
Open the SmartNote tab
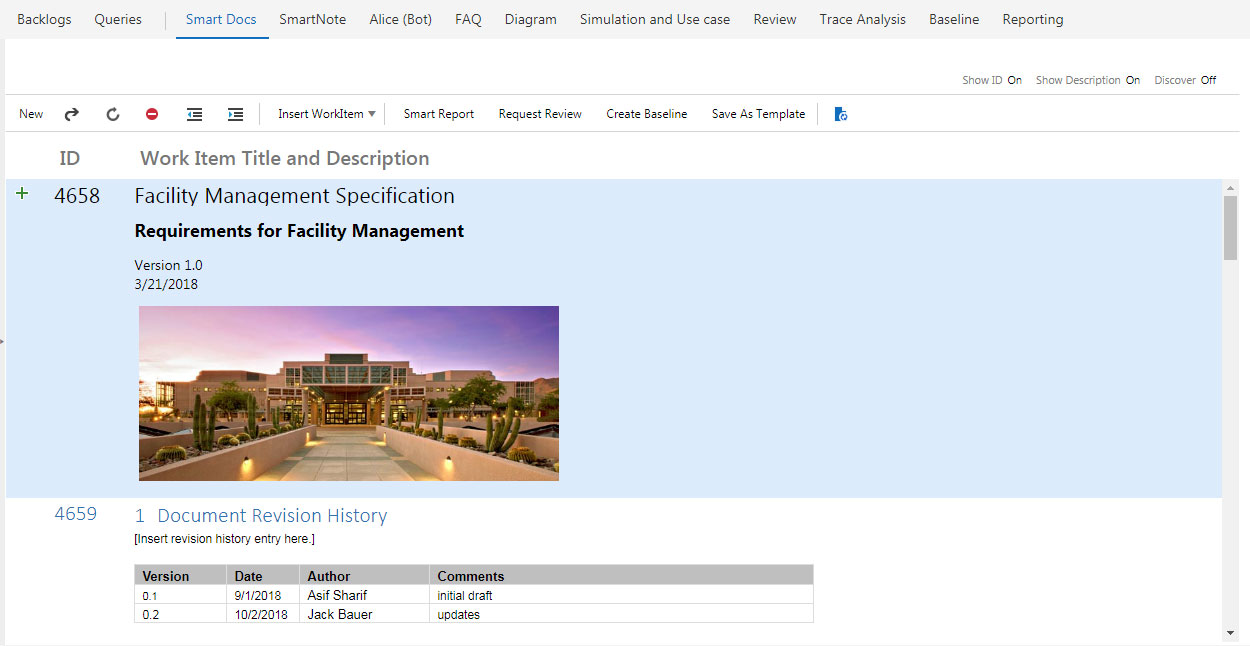click(312, 19)
